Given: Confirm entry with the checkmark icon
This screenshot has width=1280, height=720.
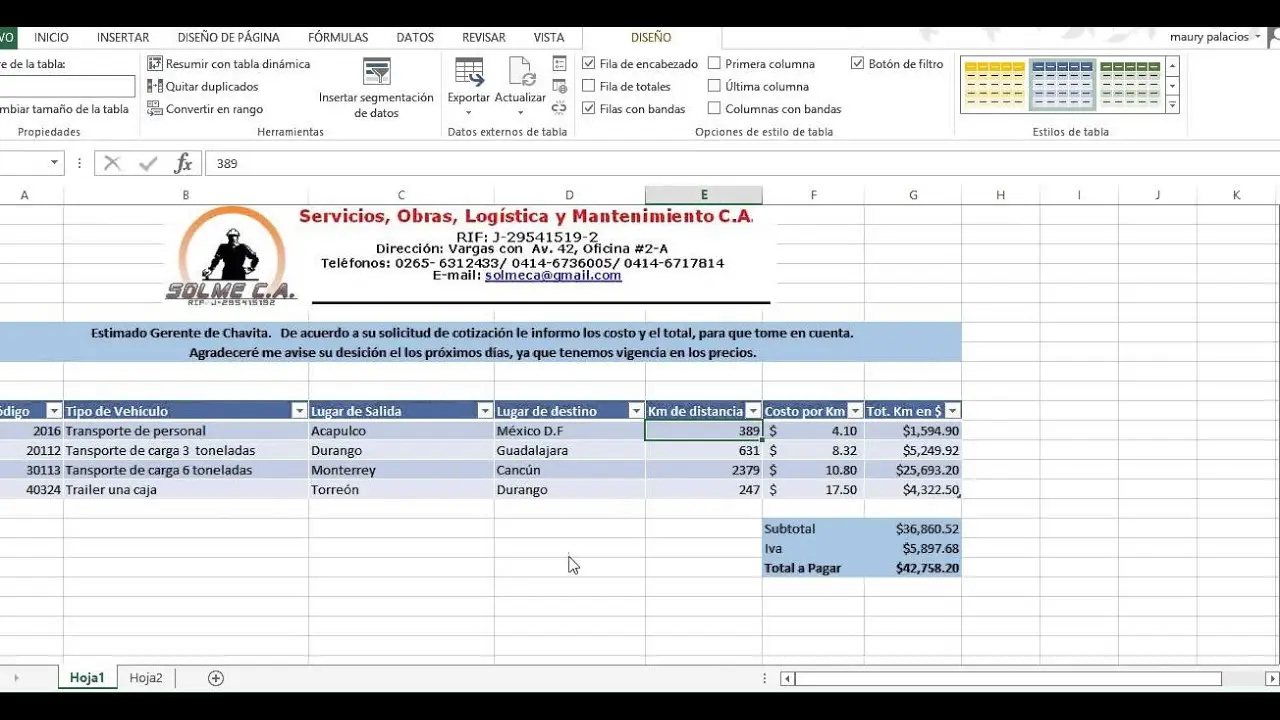Looking at the screenshot, I should click(x=148, y=163).
